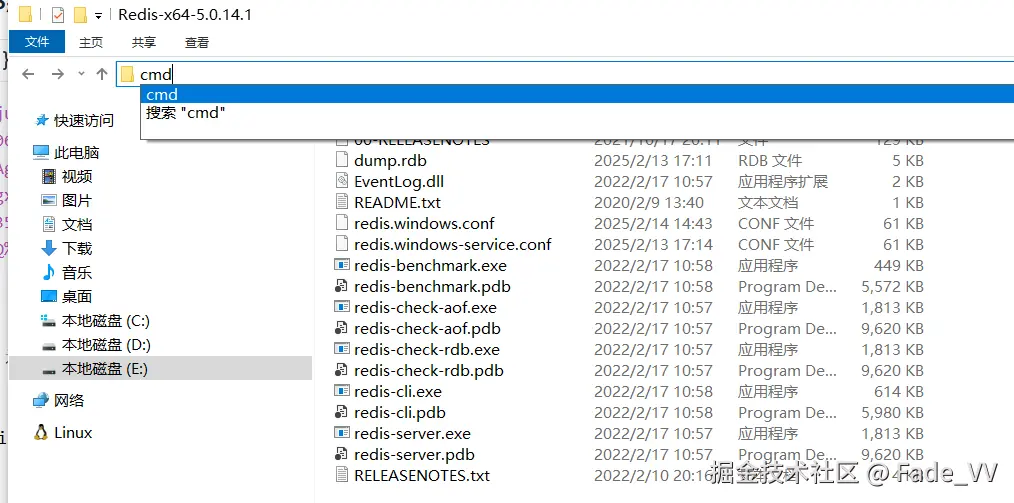Open the 图片 folder in sidebar

[77, 200]
